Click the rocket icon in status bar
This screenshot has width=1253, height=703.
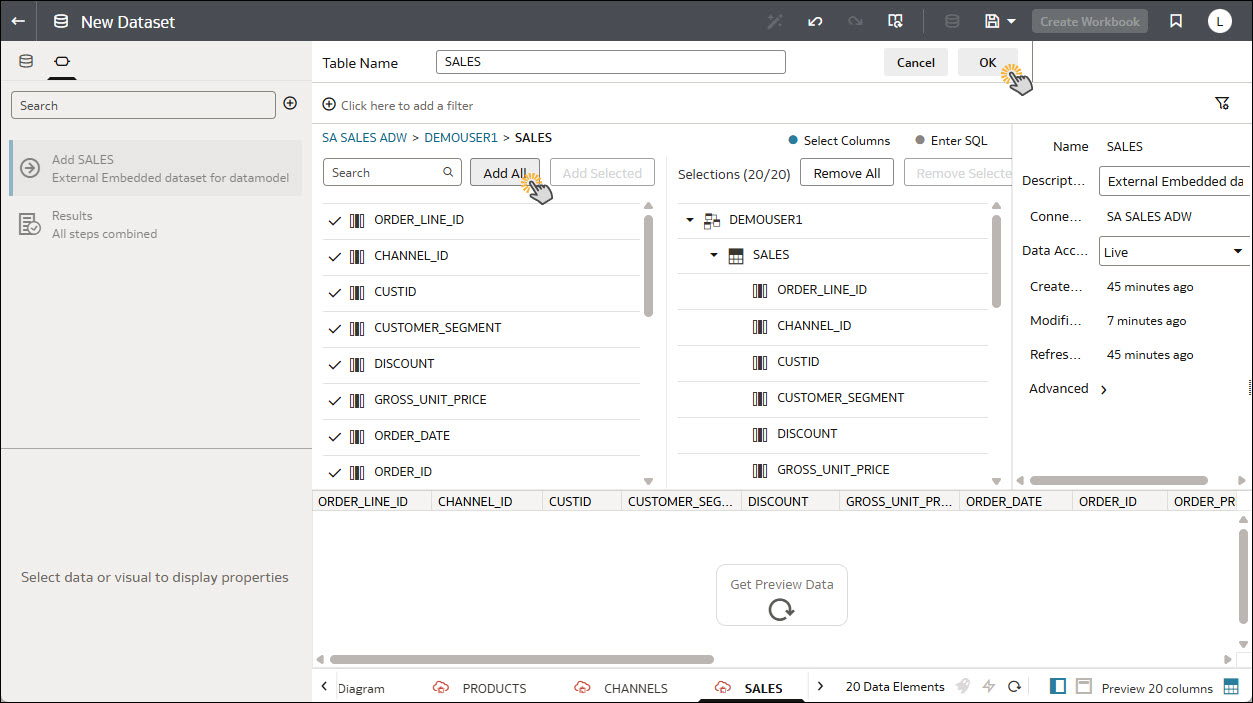[x=963, y=686]
